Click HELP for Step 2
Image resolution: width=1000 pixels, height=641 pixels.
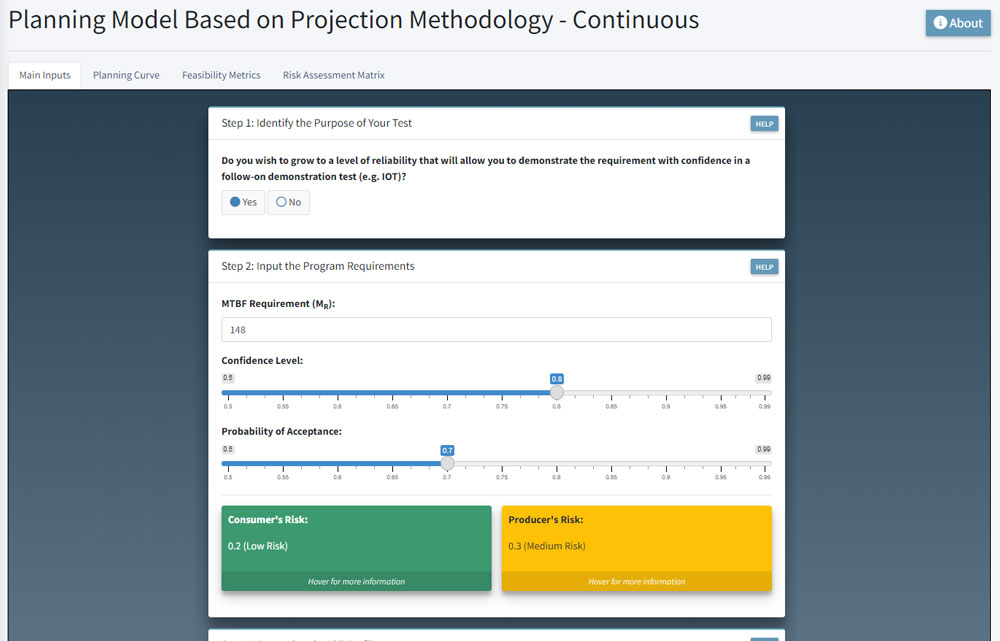764,267
